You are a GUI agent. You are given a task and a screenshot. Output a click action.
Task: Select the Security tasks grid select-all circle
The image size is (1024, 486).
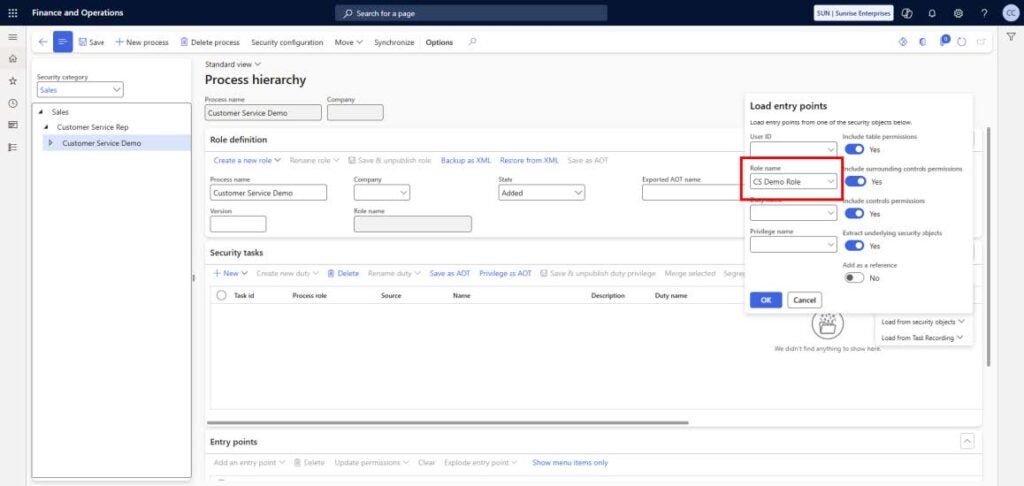pyautogui.click(x=221, y=295)
